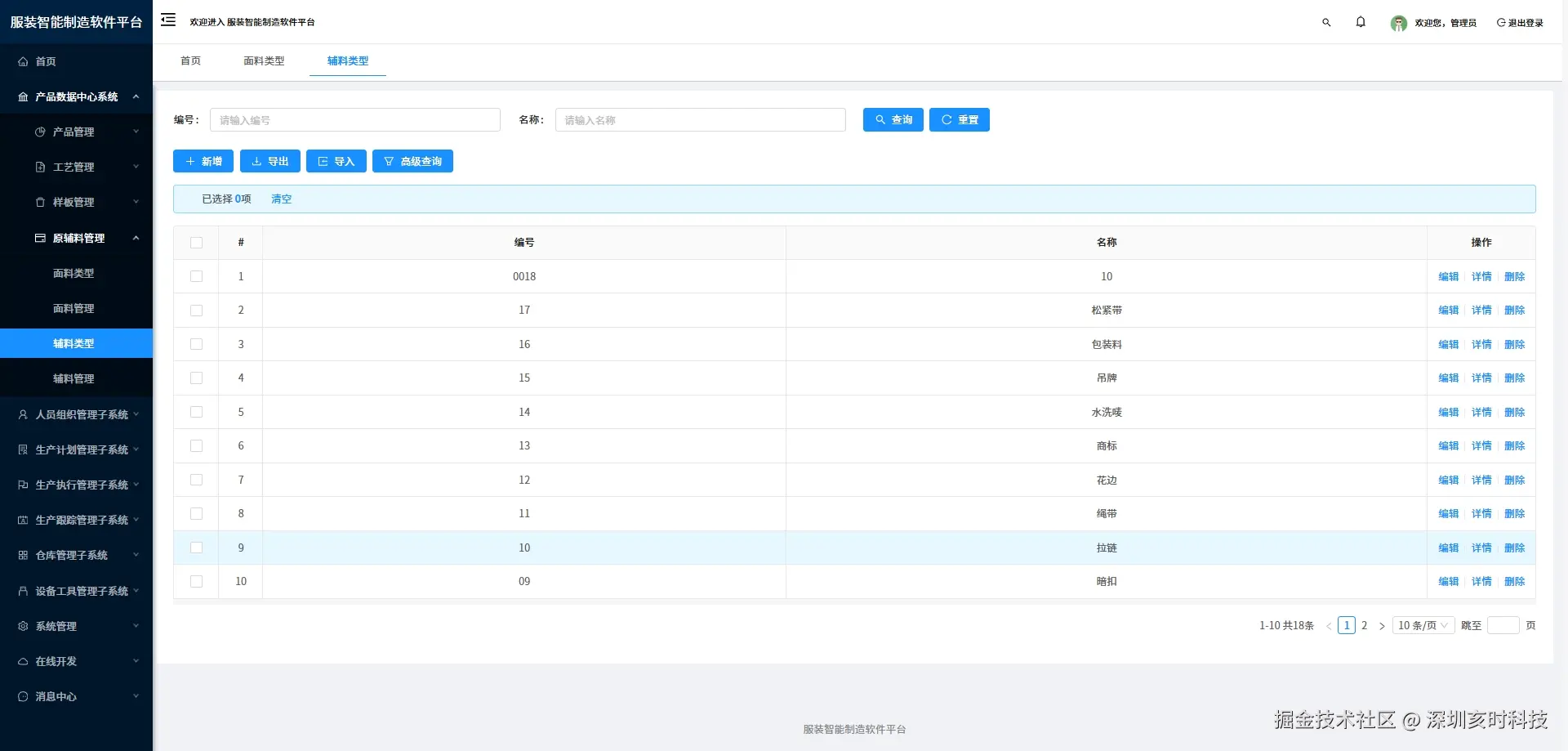Go to the previous page arrow
This screenshot has height=751, width=1568.
1329,626
